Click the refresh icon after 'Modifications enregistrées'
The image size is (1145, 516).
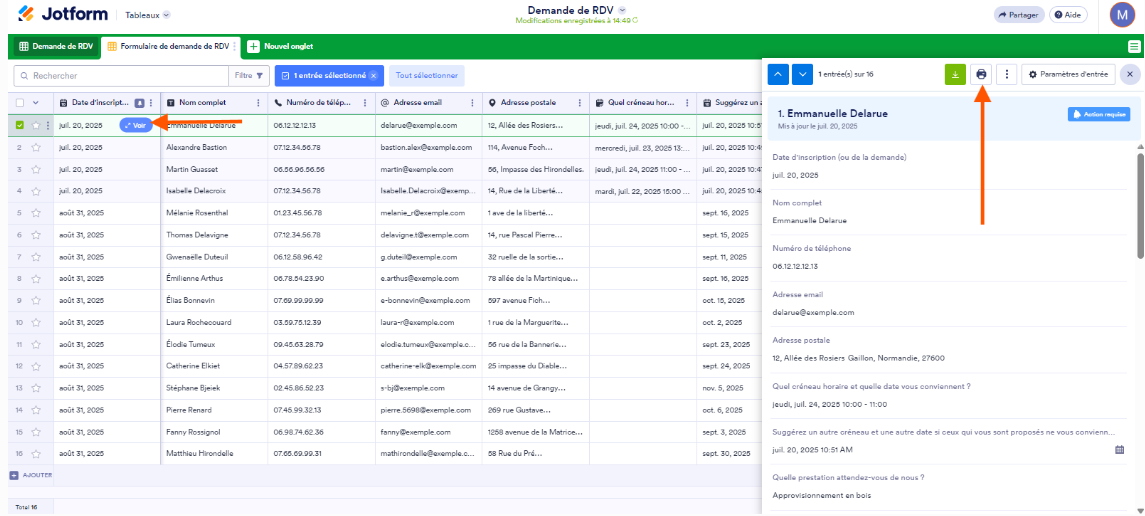pos(635,20)
